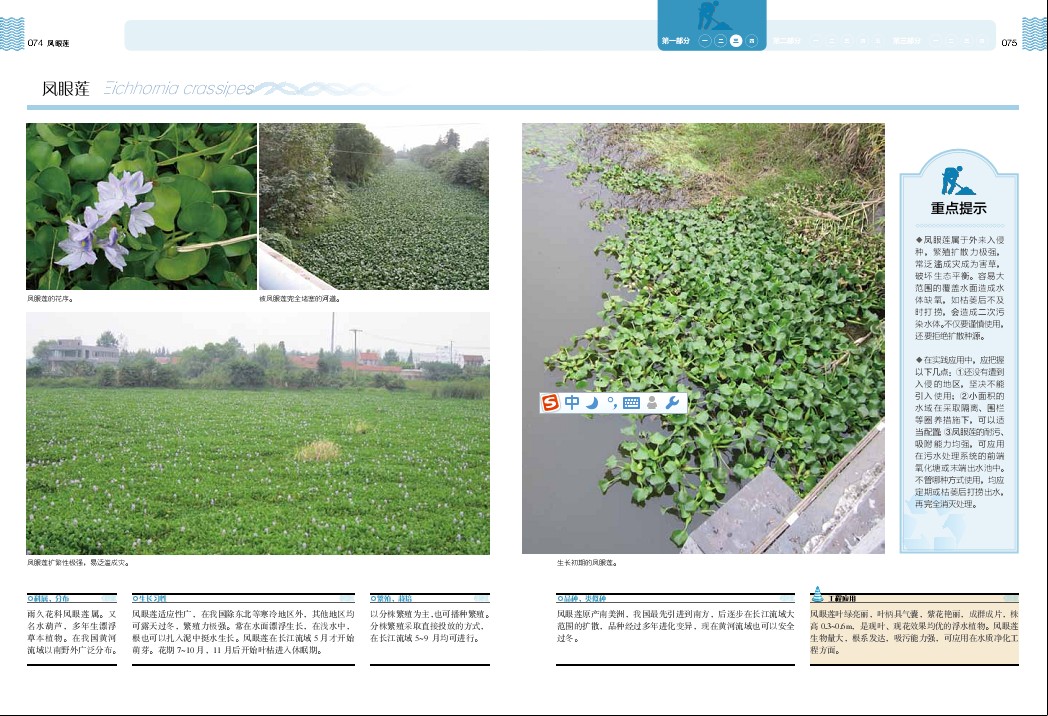The width and height of the screenshot is (1048, 716).
Task: Click the large field of water hyacinth photo
Action: (x=257, y=433)
